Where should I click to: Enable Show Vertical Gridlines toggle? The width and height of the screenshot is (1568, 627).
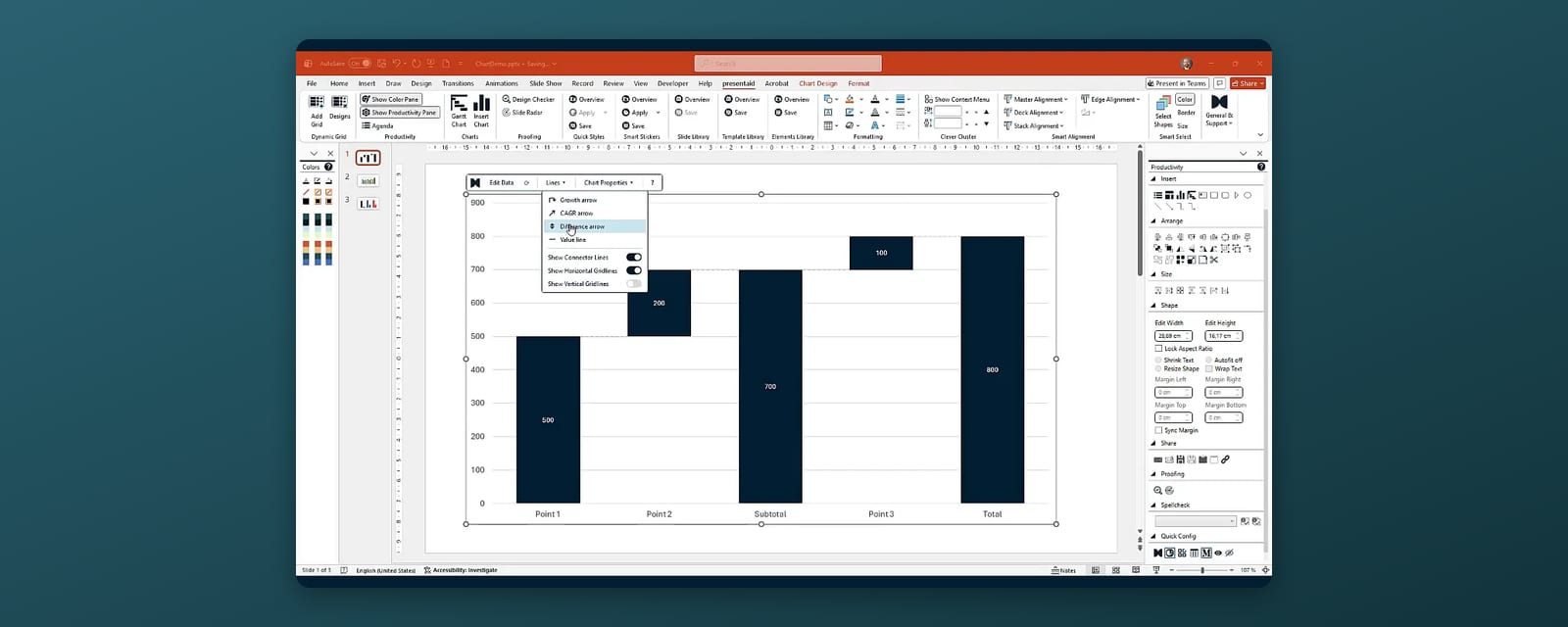pyautogui.click(x=634, y=284)
